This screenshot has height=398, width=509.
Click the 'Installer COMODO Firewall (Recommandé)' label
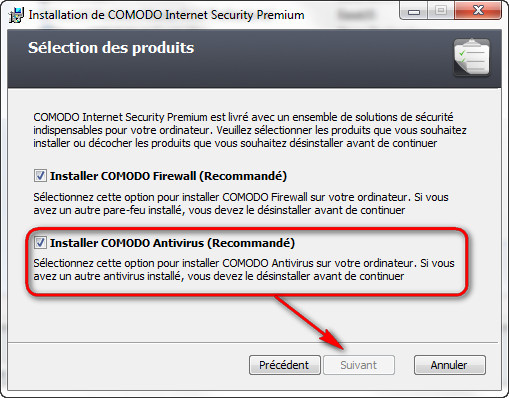tap(168, 176)
